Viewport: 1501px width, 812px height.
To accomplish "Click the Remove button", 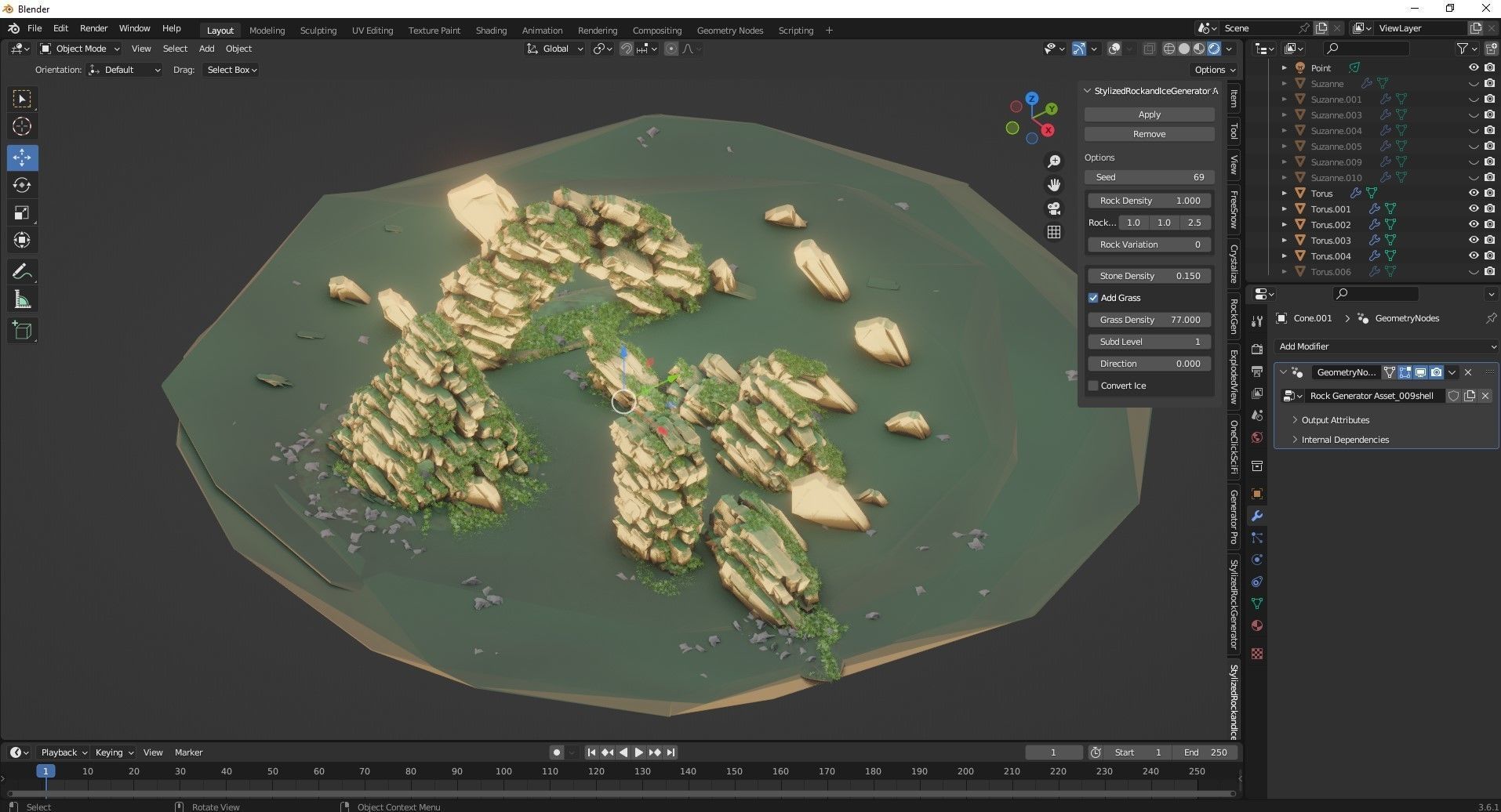I will point(1148,133).
